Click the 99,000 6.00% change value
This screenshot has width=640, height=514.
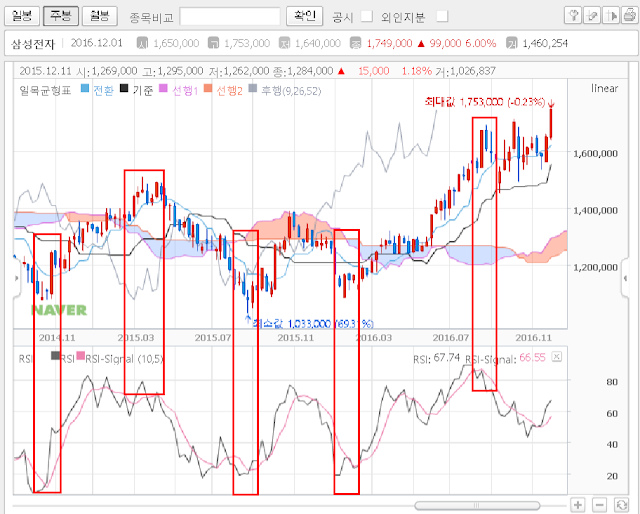[x=463, y=43]
